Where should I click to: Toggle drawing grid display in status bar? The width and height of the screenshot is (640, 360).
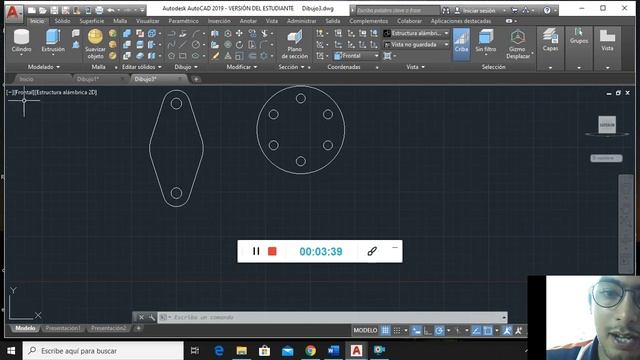click(x=385, y=330)
